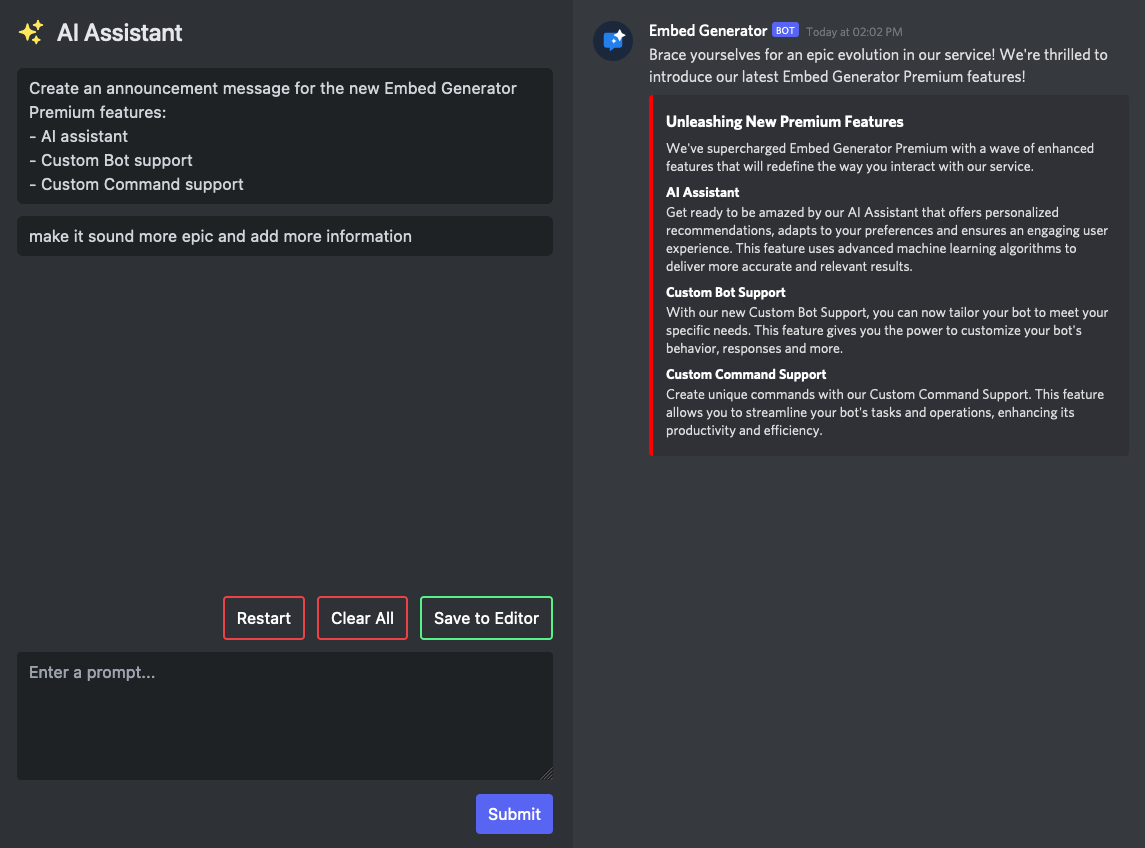Select the first announcement prompt message
The image size is (1145, 848).
[x=284, y=136]
